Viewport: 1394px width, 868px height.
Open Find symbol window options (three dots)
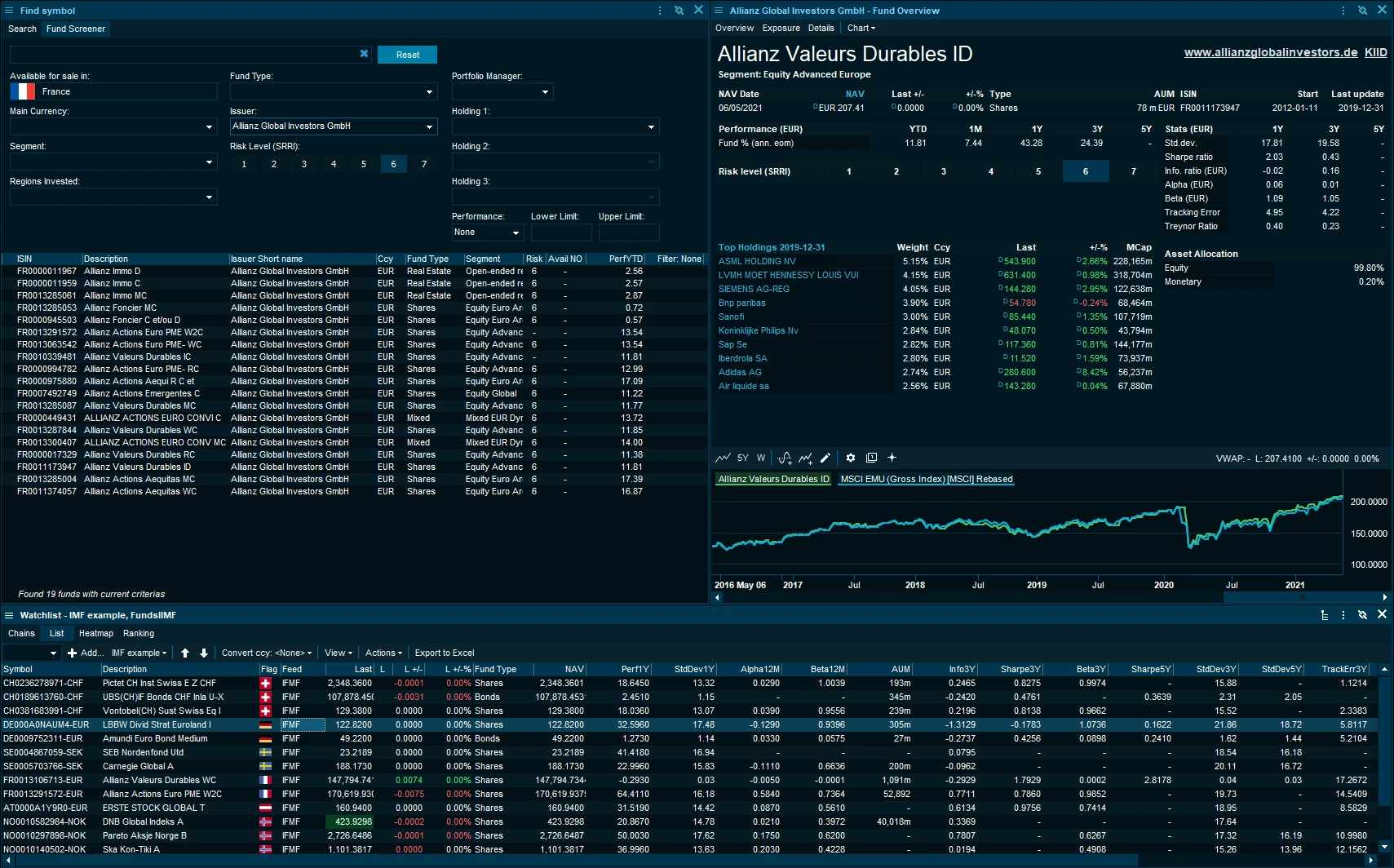(x=659, y=11)
